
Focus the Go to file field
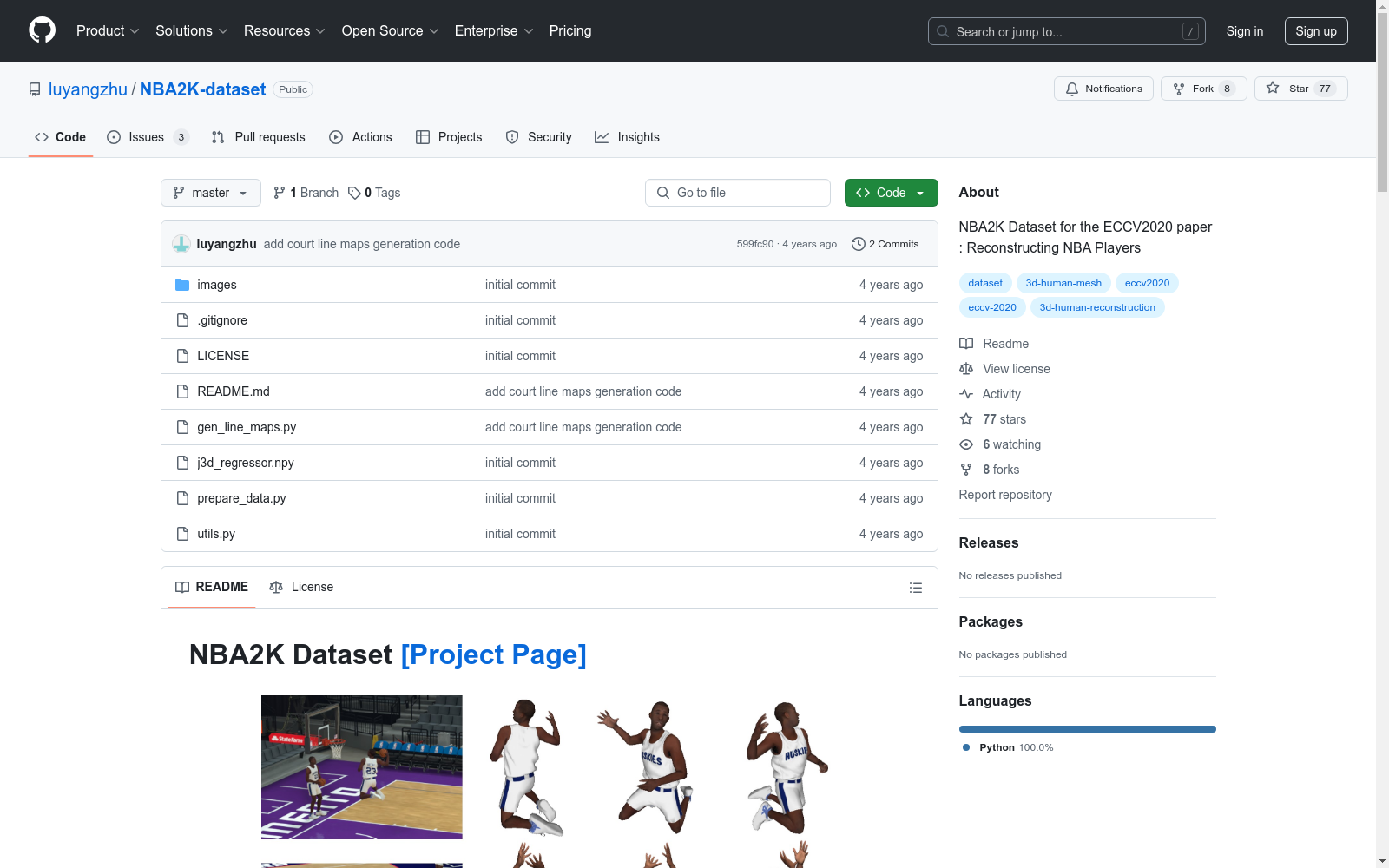(x=738, y=193)
